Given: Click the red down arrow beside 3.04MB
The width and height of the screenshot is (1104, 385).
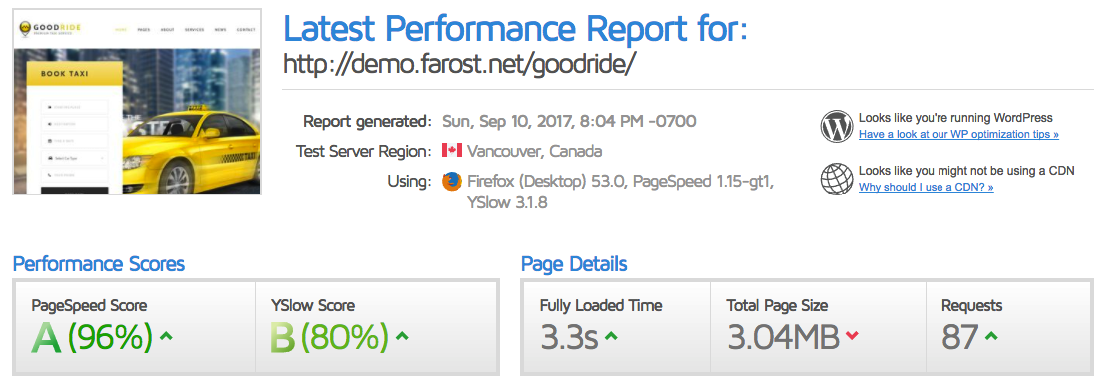Looking at the screenshot, I should [x=852, y=336].
